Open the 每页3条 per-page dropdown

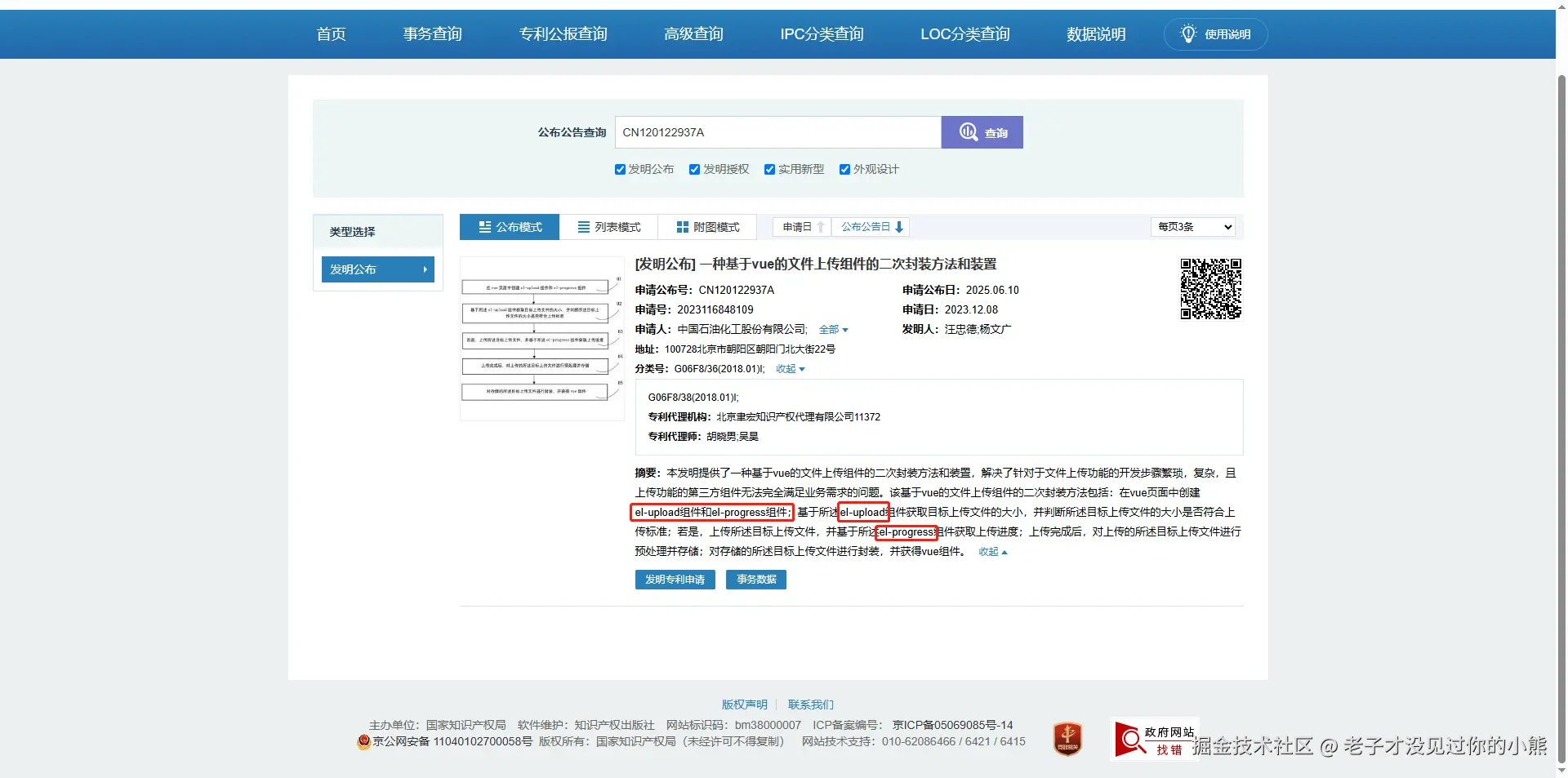click(x=1192, y=227)
